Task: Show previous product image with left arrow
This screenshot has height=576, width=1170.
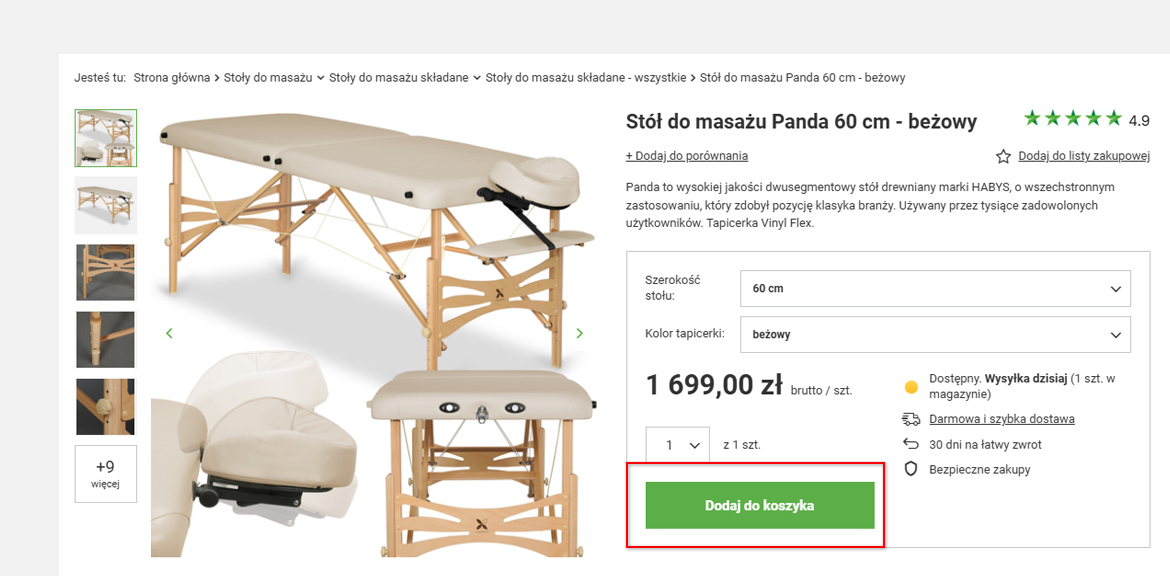Action: 169,334
